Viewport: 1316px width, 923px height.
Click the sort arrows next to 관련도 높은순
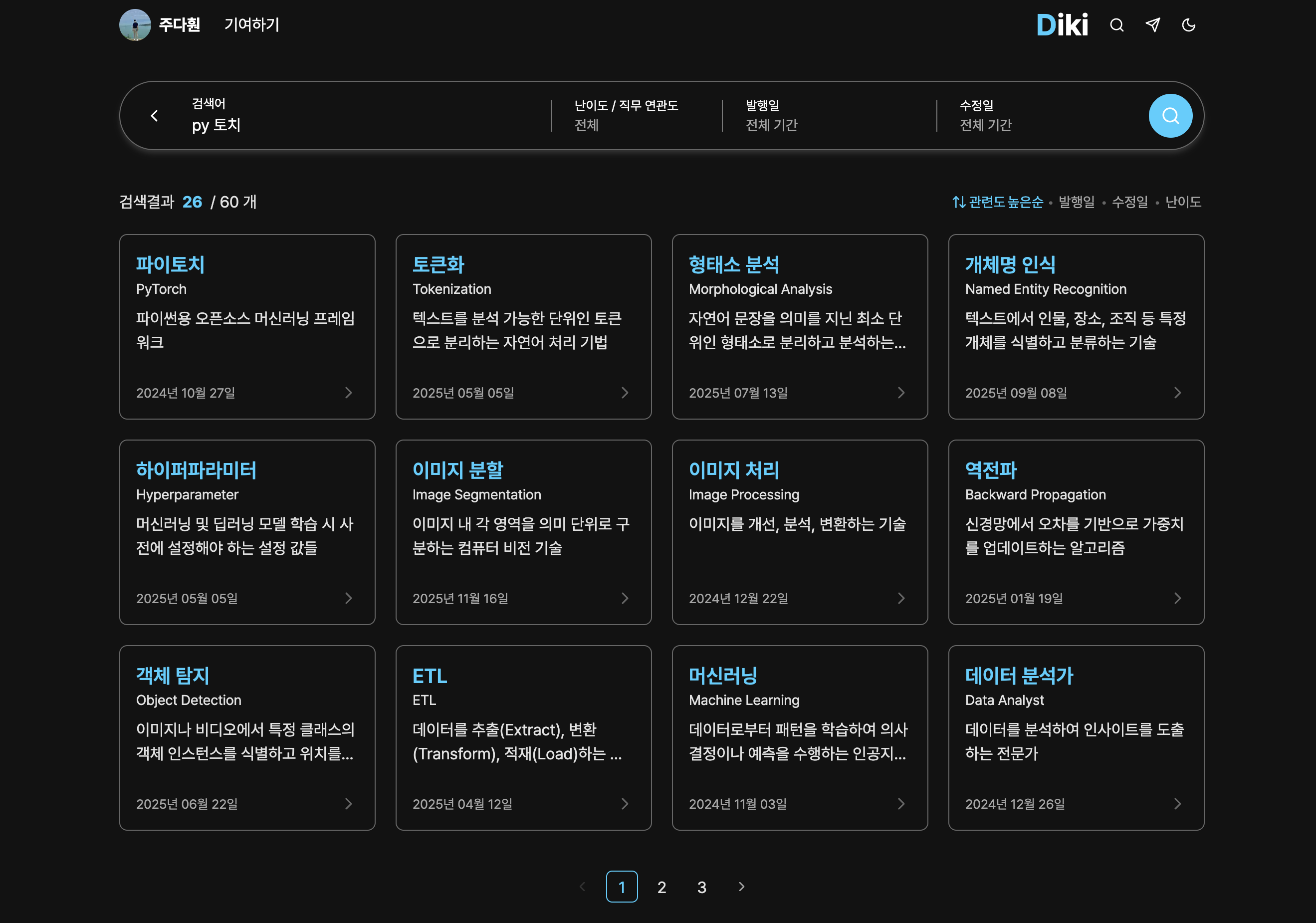point(958,202)
